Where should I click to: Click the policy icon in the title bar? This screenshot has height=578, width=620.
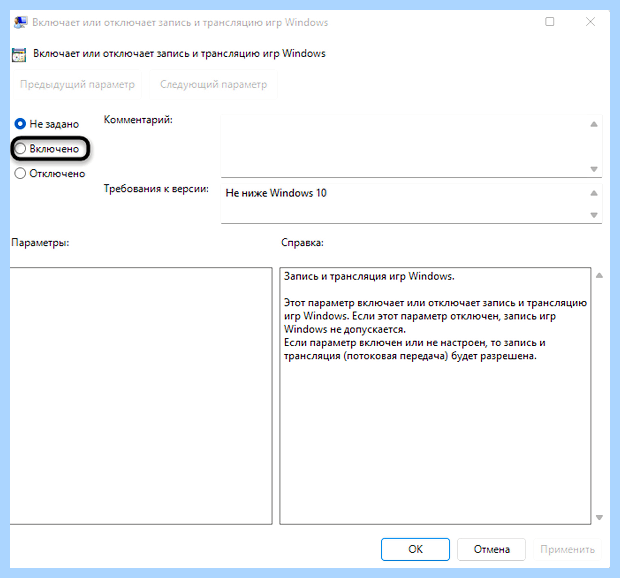[20, 22]
